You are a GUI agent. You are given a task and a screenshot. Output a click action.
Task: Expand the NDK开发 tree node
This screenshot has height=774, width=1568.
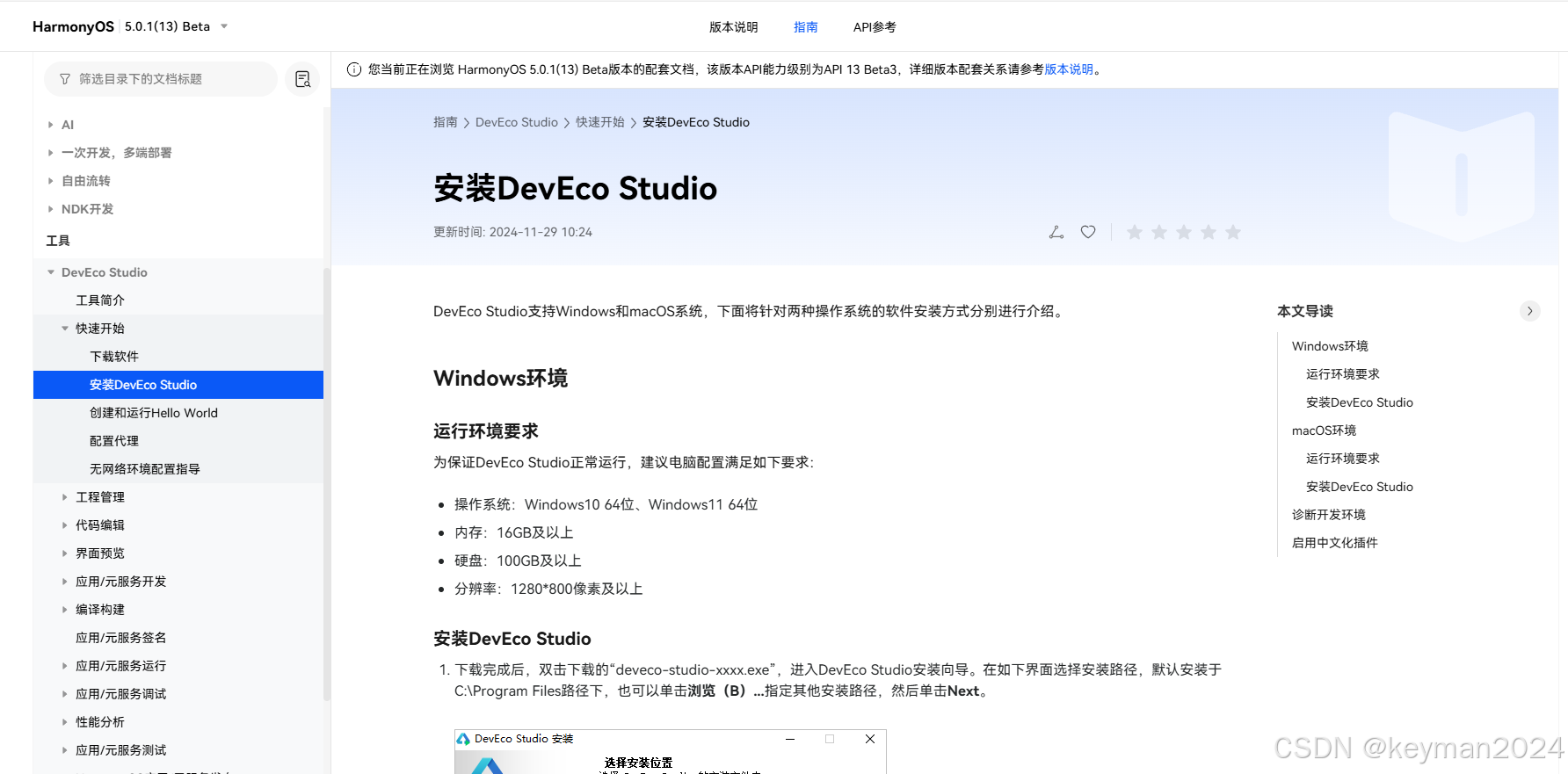[51, 209]
